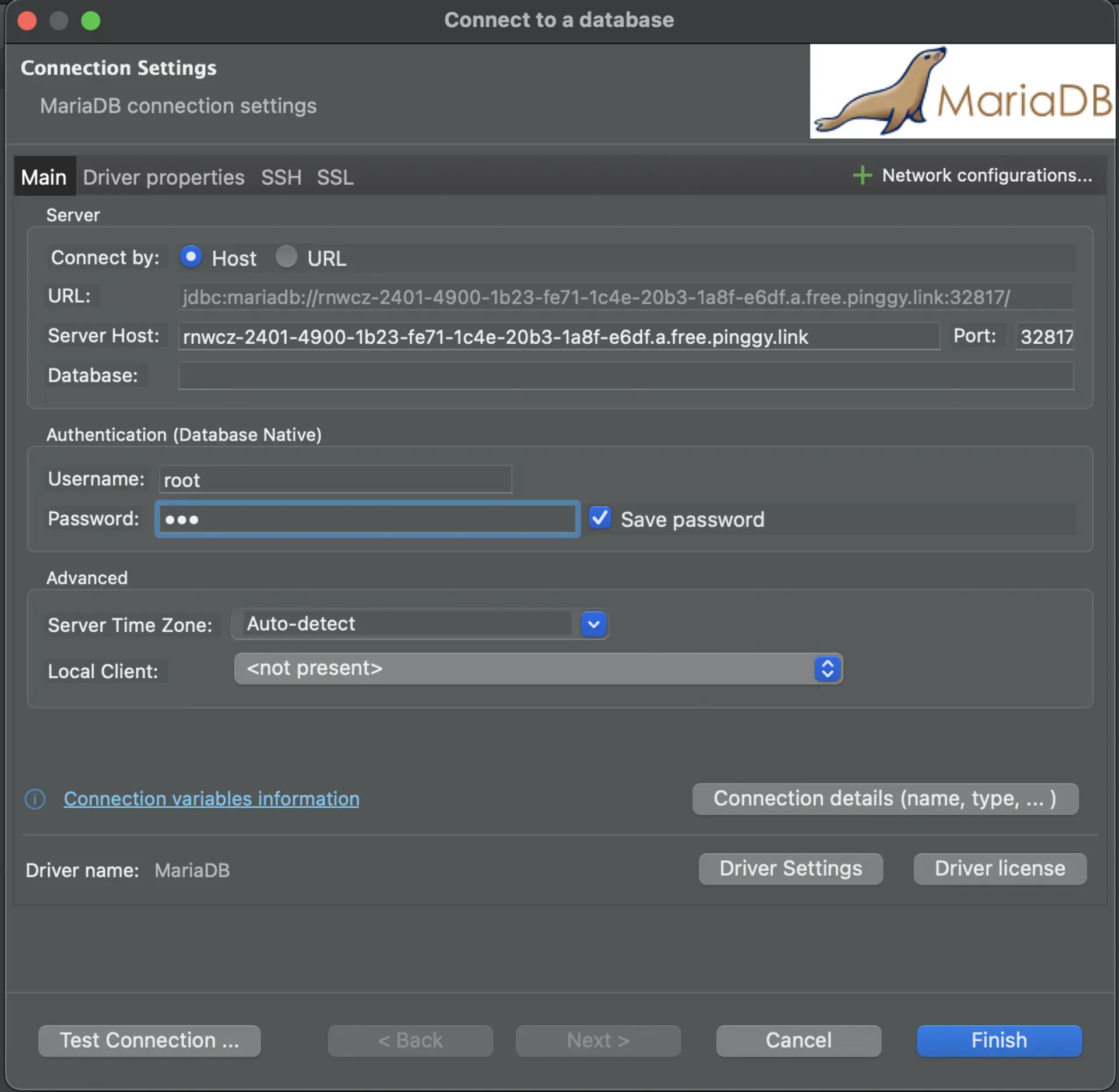Open the SSH tab

(x=281, y=177)
